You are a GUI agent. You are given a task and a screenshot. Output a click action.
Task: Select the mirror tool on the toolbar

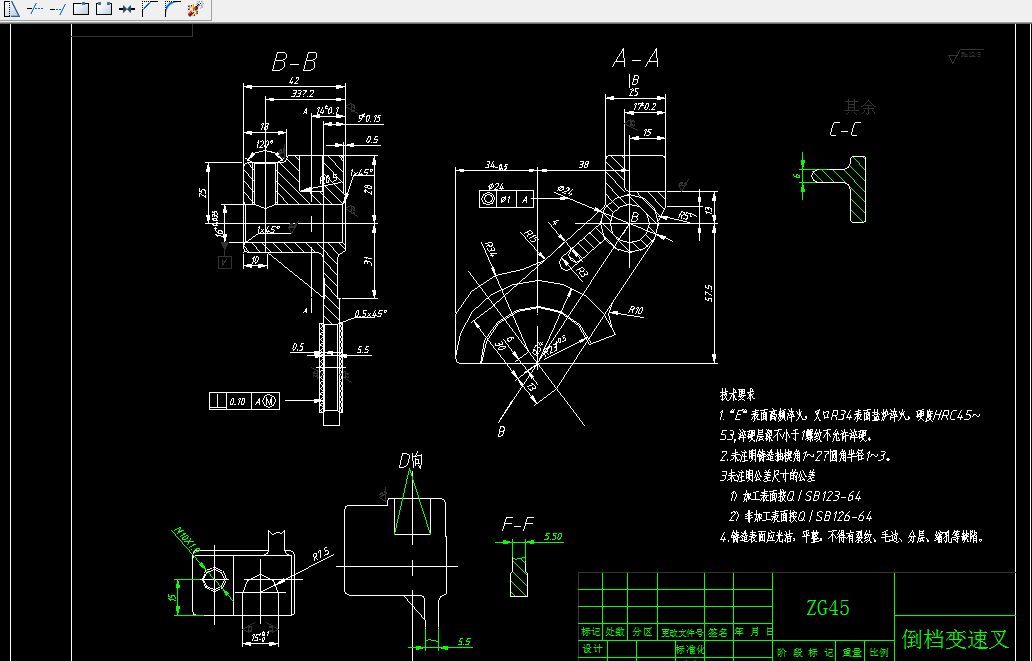(x=13, y=10)
